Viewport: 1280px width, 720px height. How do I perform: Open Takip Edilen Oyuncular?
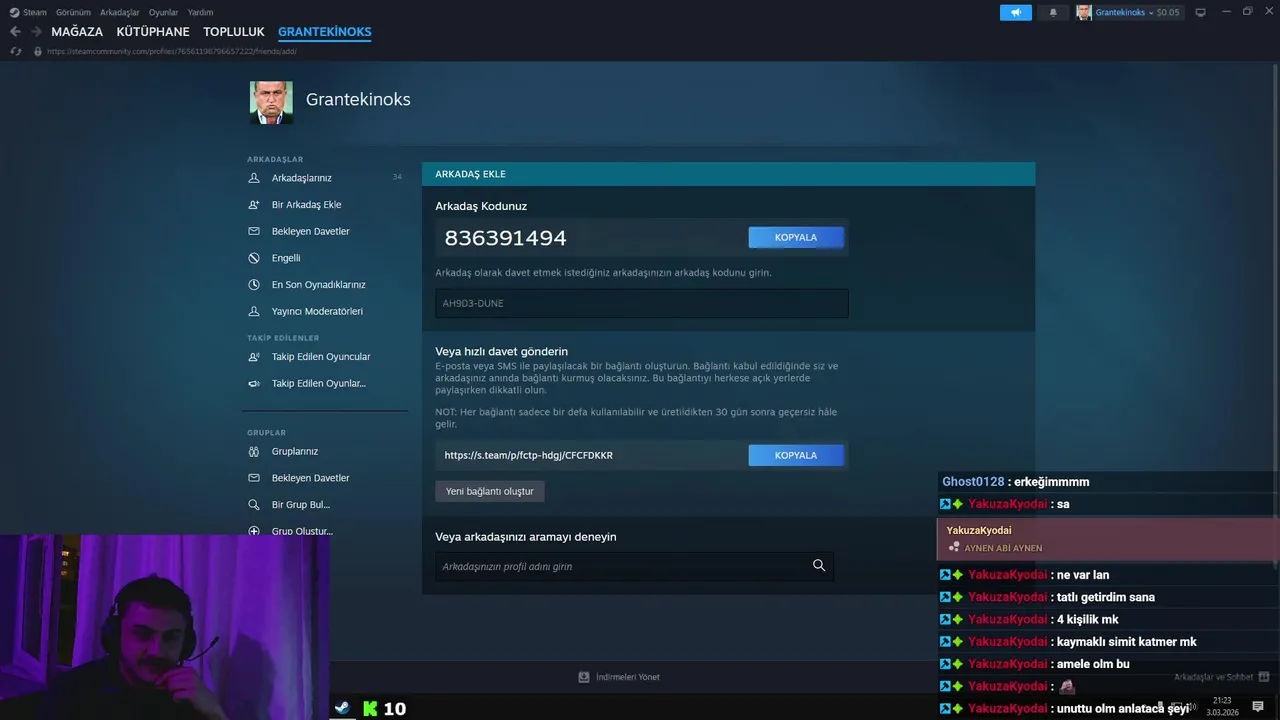point(321,357)
